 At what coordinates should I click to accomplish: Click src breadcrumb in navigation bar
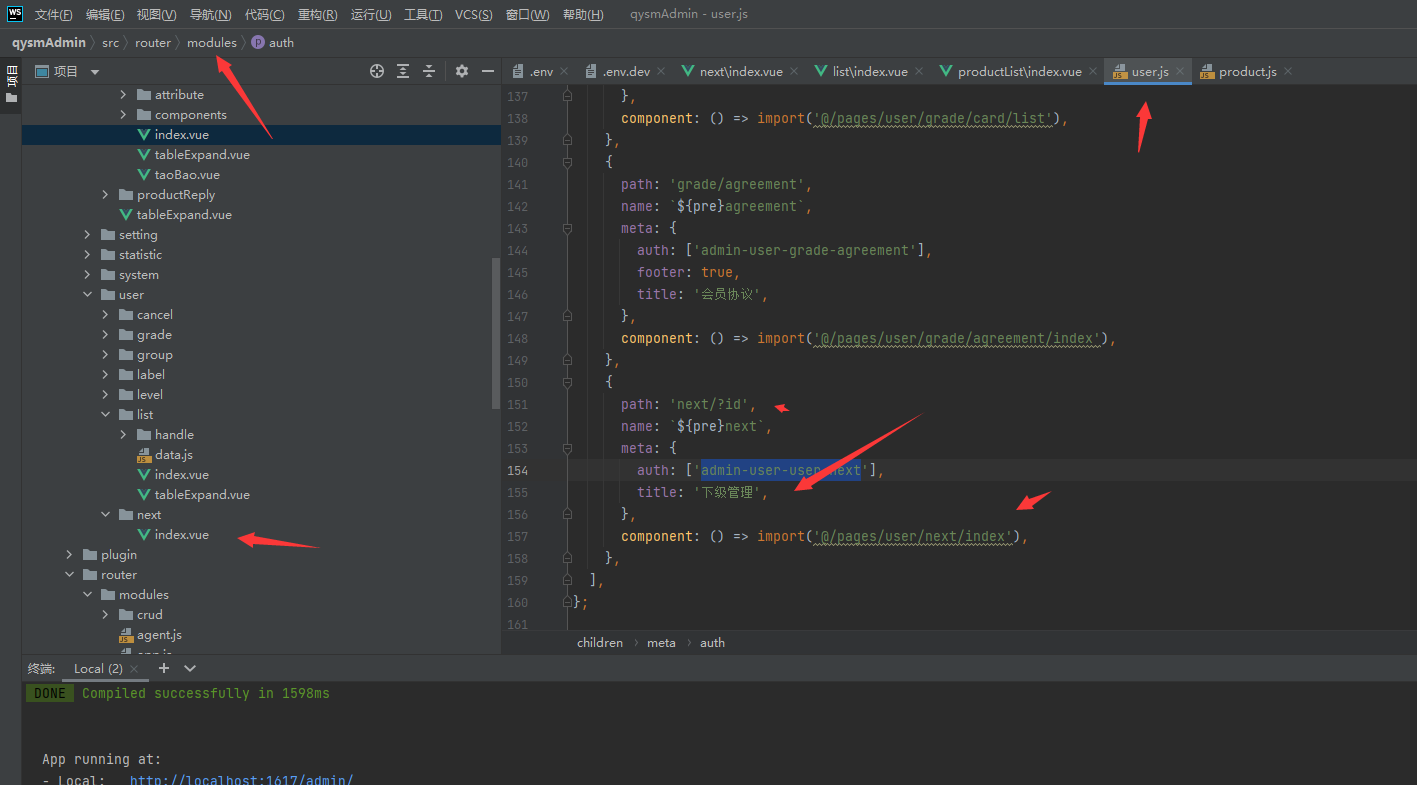[110, 43]
